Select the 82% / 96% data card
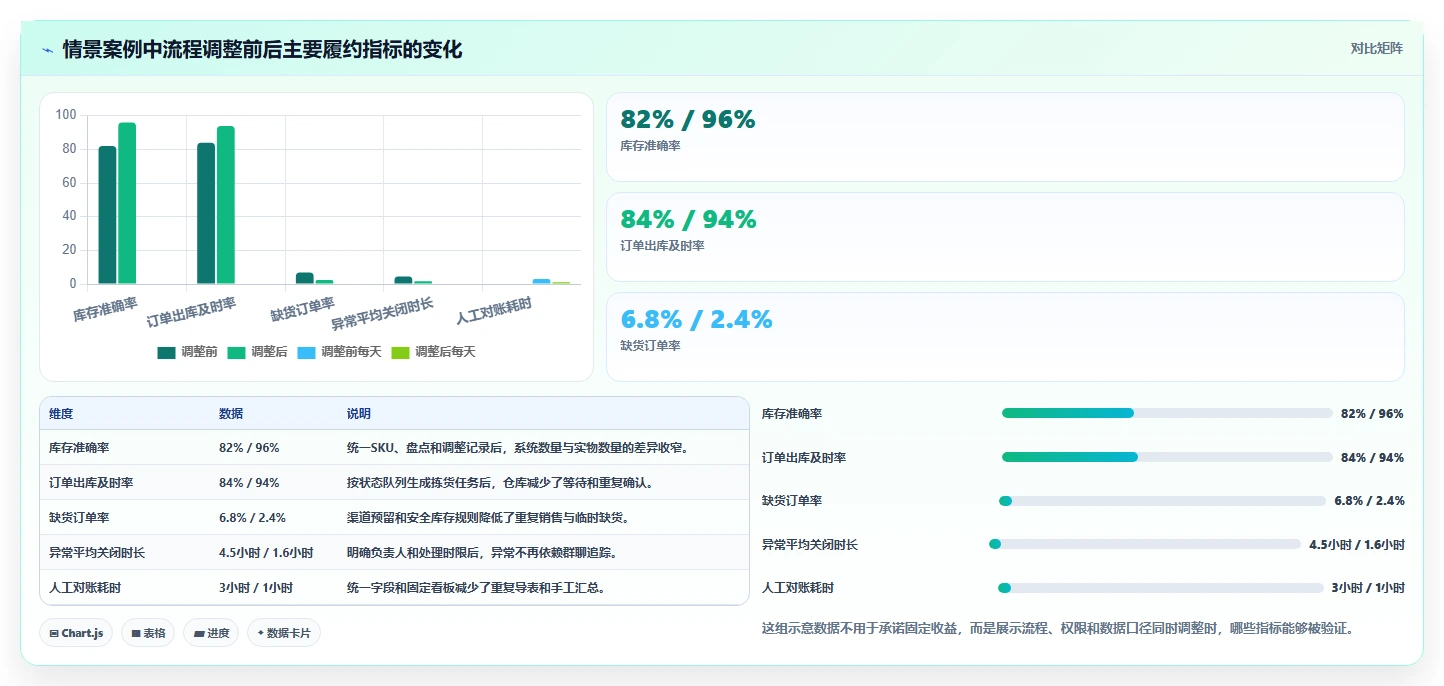This screenshot has height=686, width=1444. pyautogui.click(x=1005, y=137)
